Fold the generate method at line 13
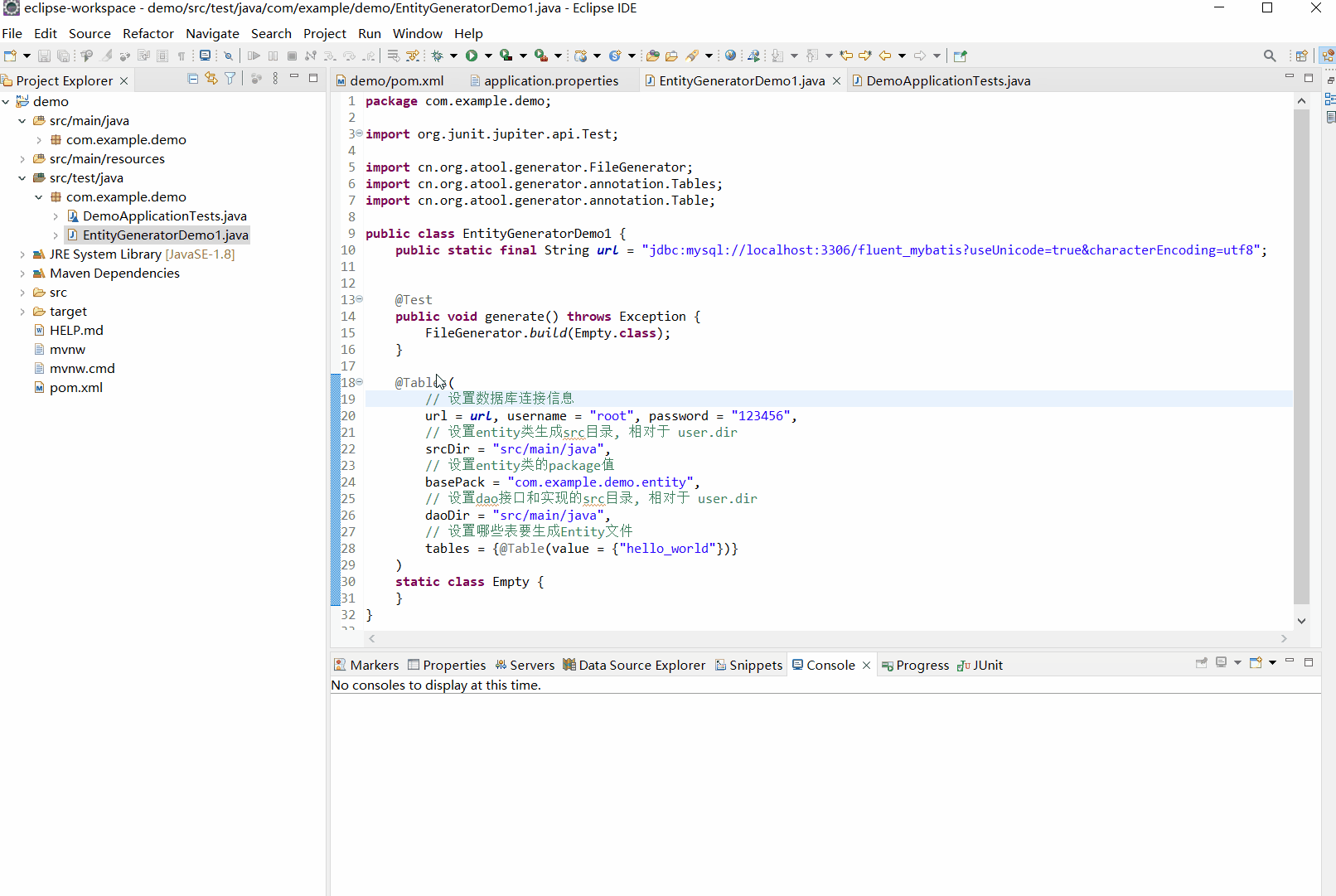1336x896 pixels. (x=359, y=299)
